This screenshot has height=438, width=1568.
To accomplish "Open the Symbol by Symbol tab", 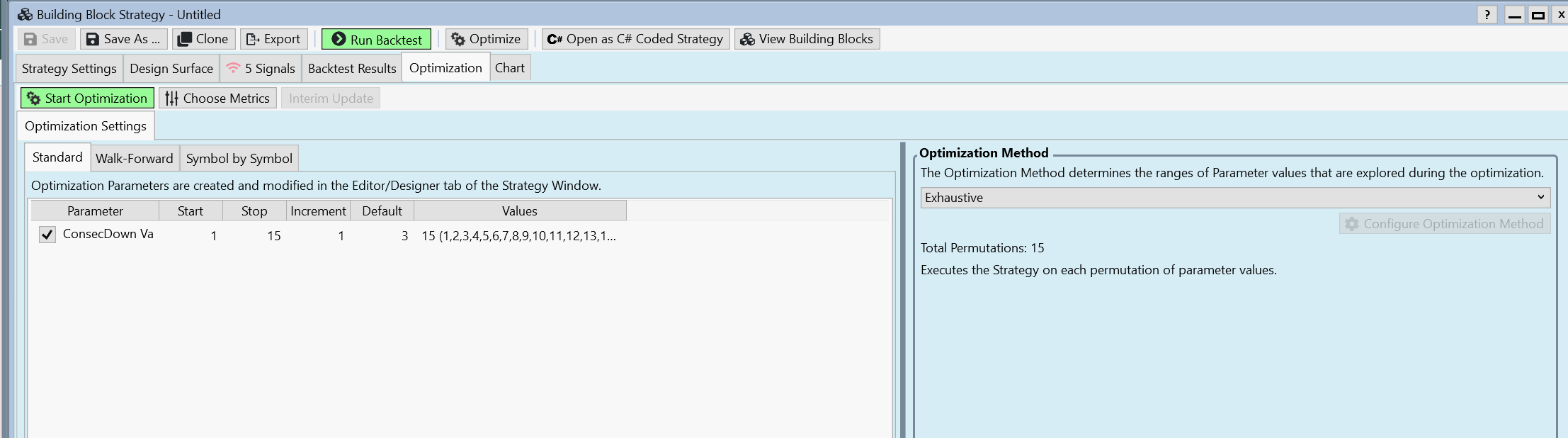I will (x=239, y=158).
